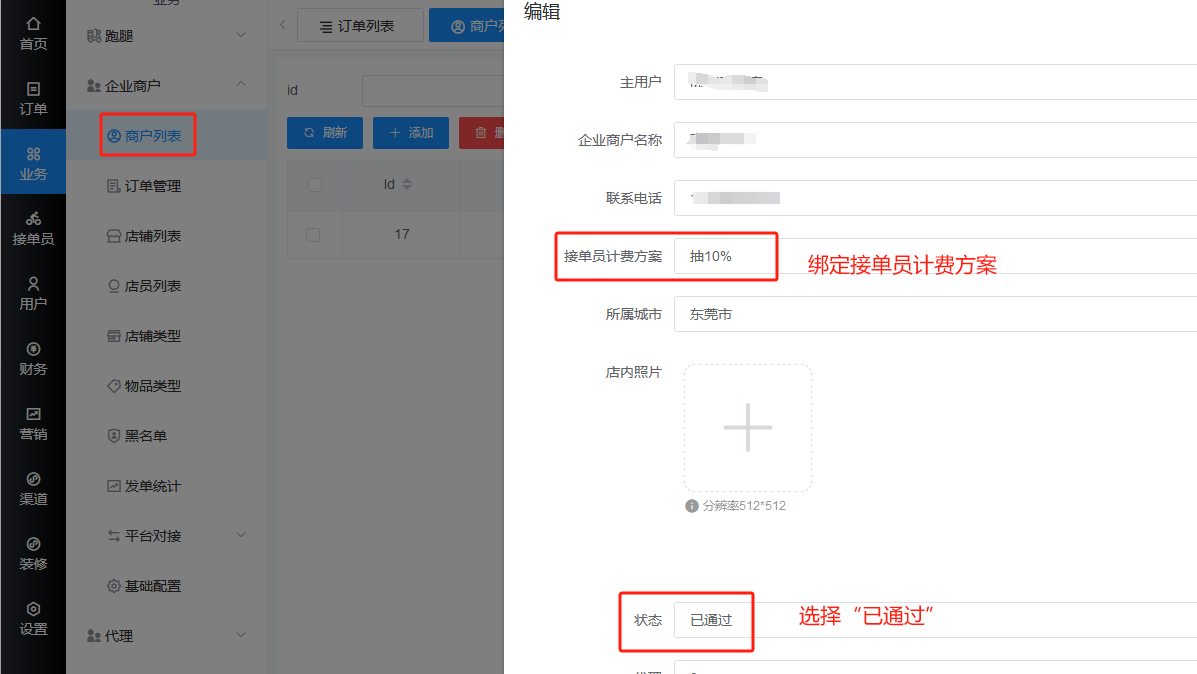Screen dimensions: 1197x674
Task: Expand the 跑腿 menu group
Action: [166, 36]
